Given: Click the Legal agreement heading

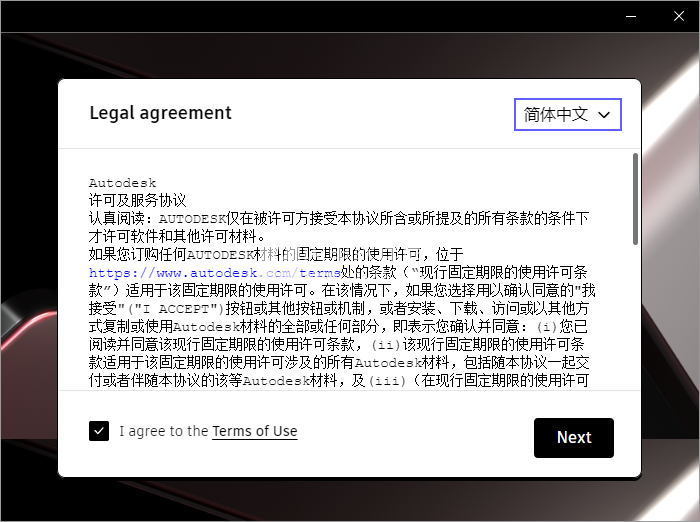Looking at the screenshot, I should [161, 113].
